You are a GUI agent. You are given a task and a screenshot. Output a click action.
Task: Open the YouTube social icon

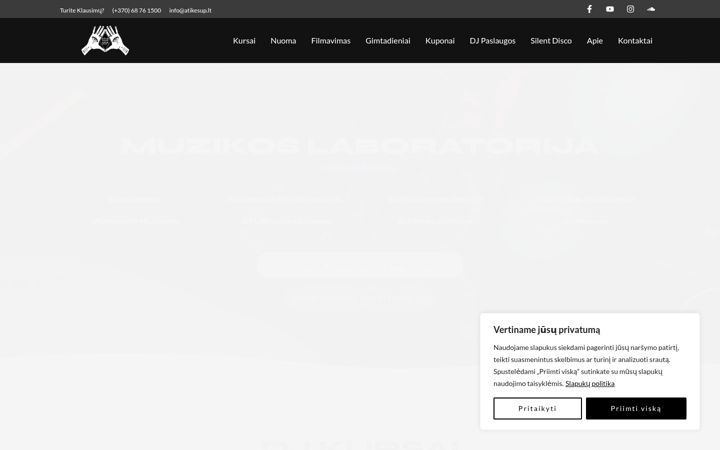(610, 9)
